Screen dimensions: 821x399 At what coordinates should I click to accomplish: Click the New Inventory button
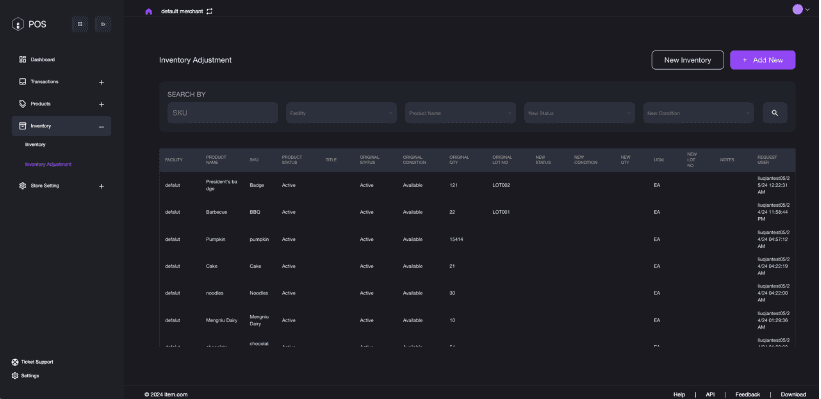(687, 60)
